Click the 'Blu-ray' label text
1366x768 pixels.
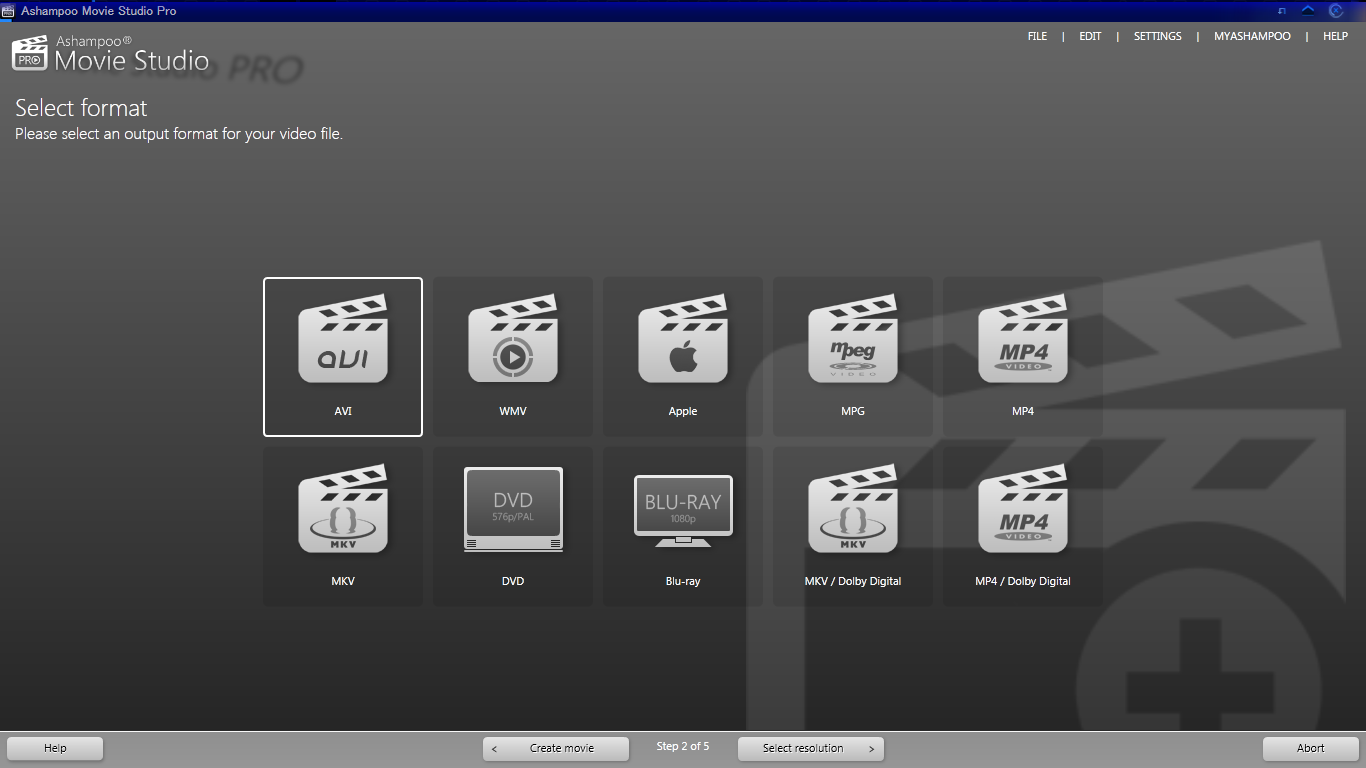(683, 581)
